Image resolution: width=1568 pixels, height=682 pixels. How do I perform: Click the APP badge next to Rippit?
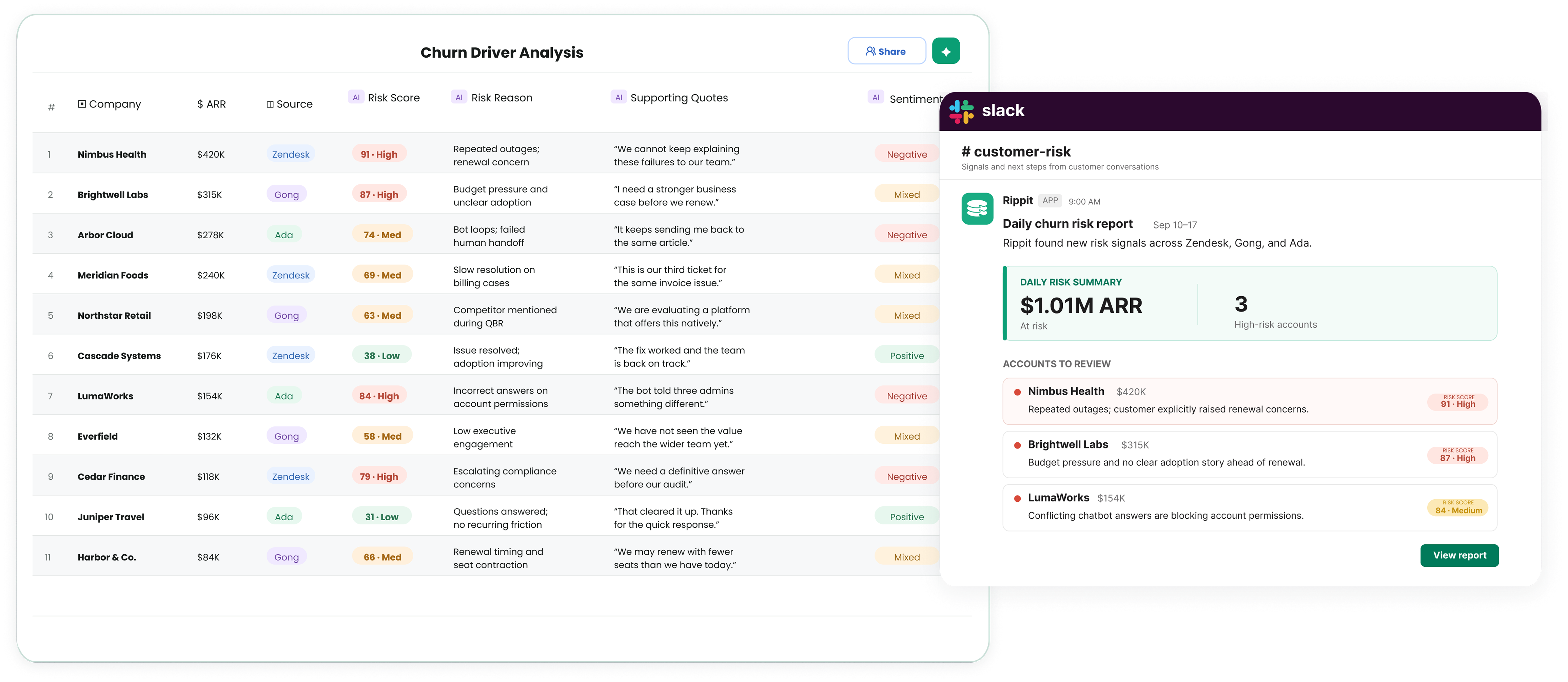coord(1050,201)
